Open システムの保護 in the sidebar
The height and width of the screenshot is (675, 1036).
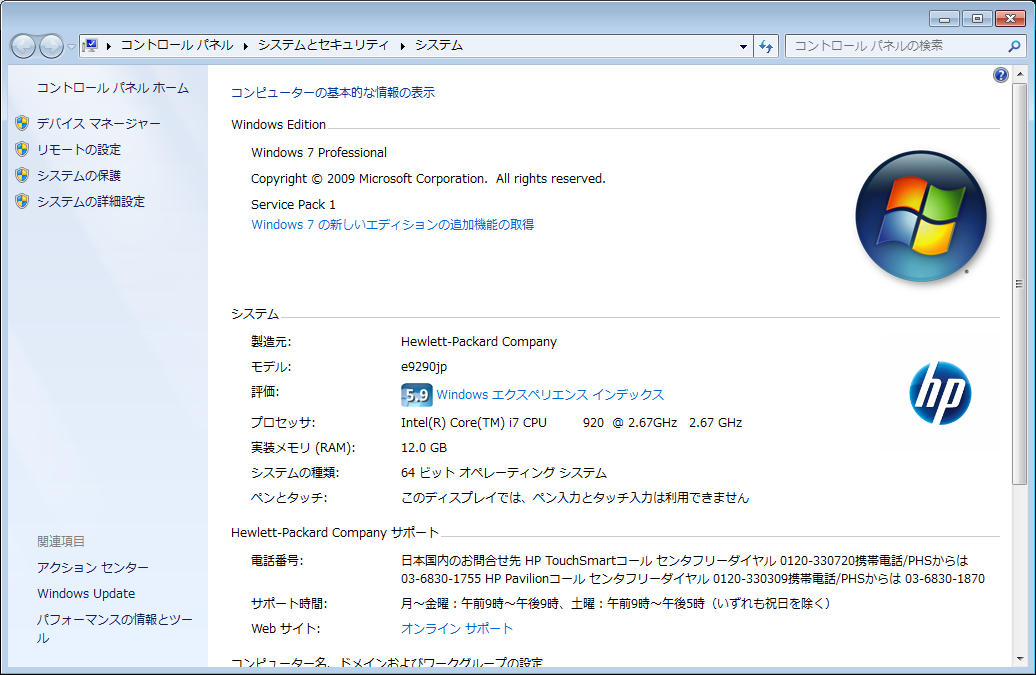[x=79, y=176]
